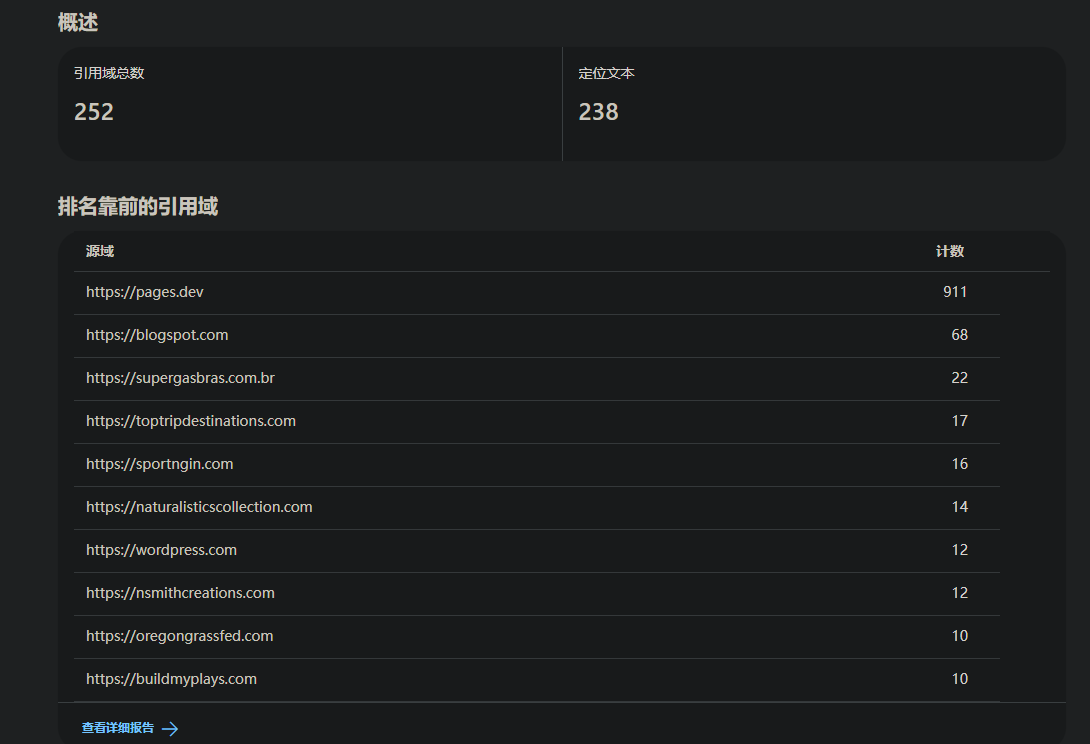Click the 911 count for pages.dev

click(954, 292)
